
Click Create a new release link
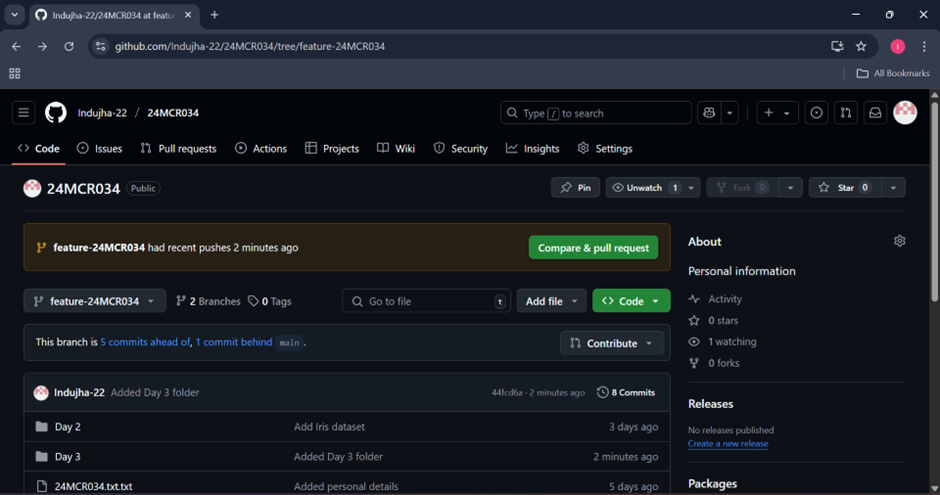[728, 443]
